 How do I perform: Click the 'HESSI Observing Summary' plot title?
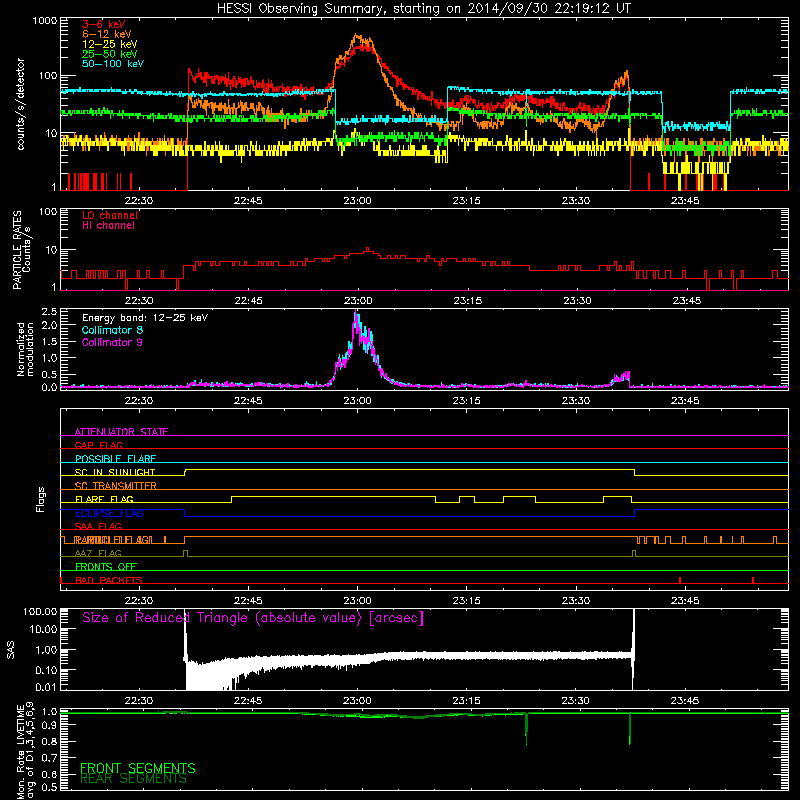pyautogui.click(x=424, y=9)
